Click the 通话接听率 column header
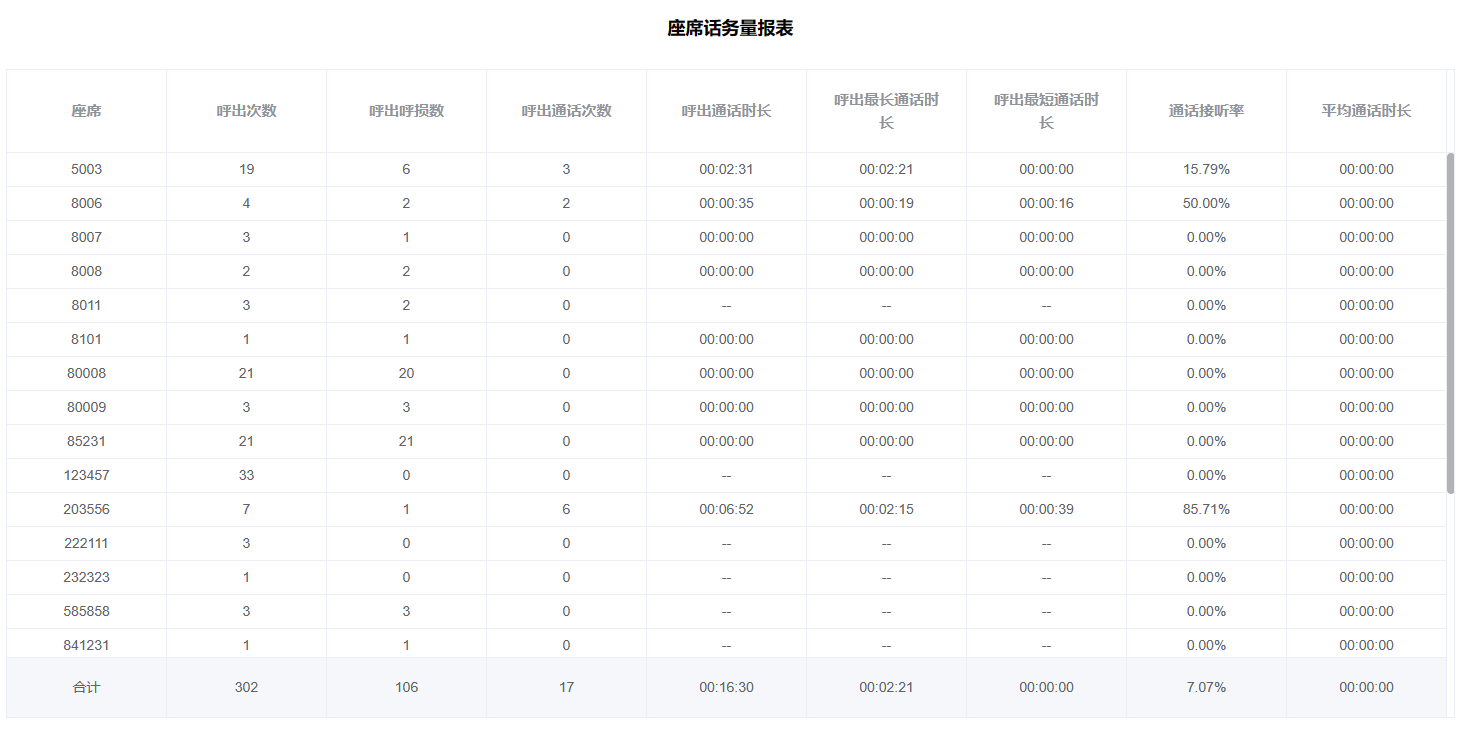This screenshot has height=743, width=1481. [1206, 111]
